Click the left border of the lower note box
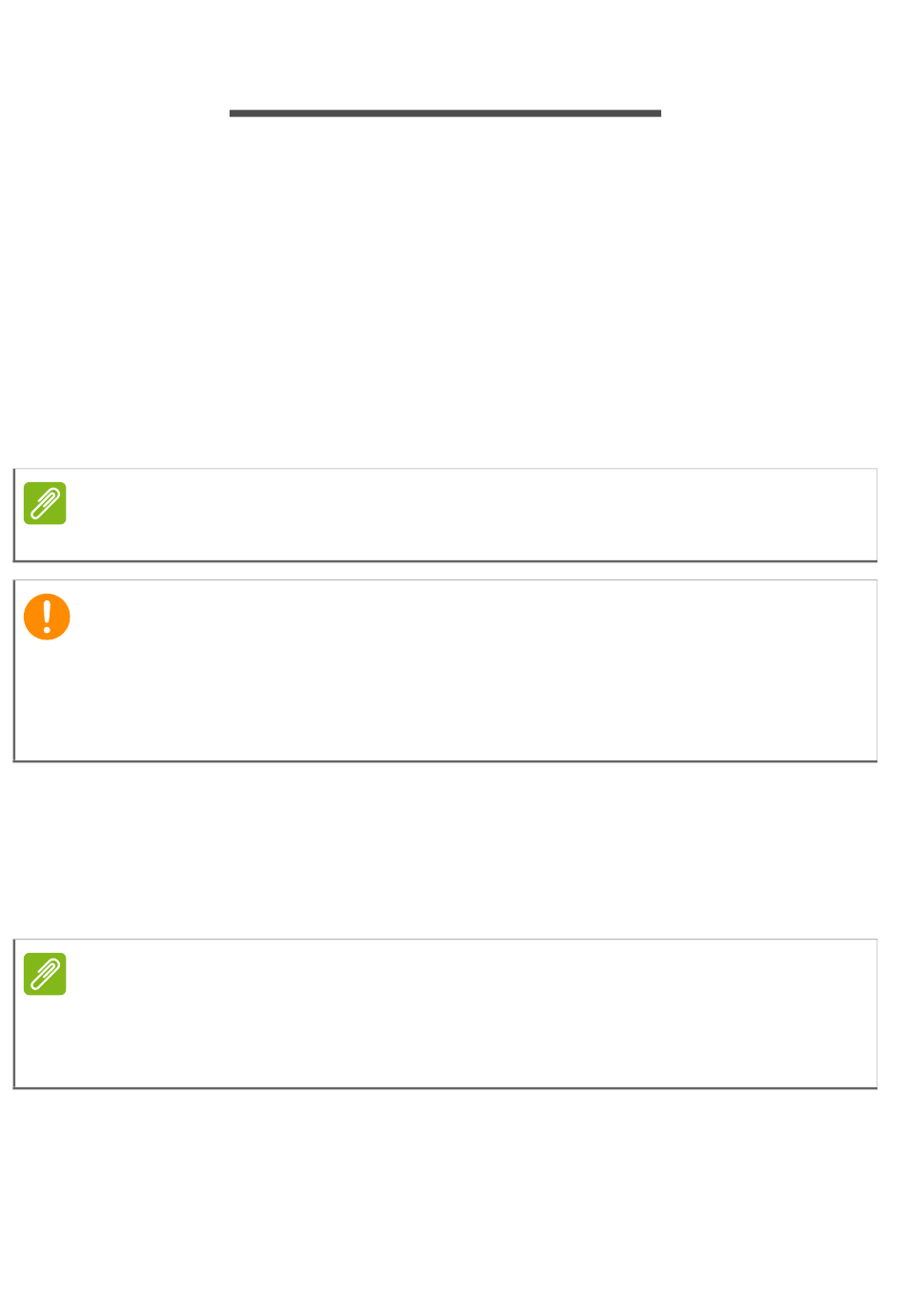The width and height of the screenshot is (905, 1316). click(14, 1015)
